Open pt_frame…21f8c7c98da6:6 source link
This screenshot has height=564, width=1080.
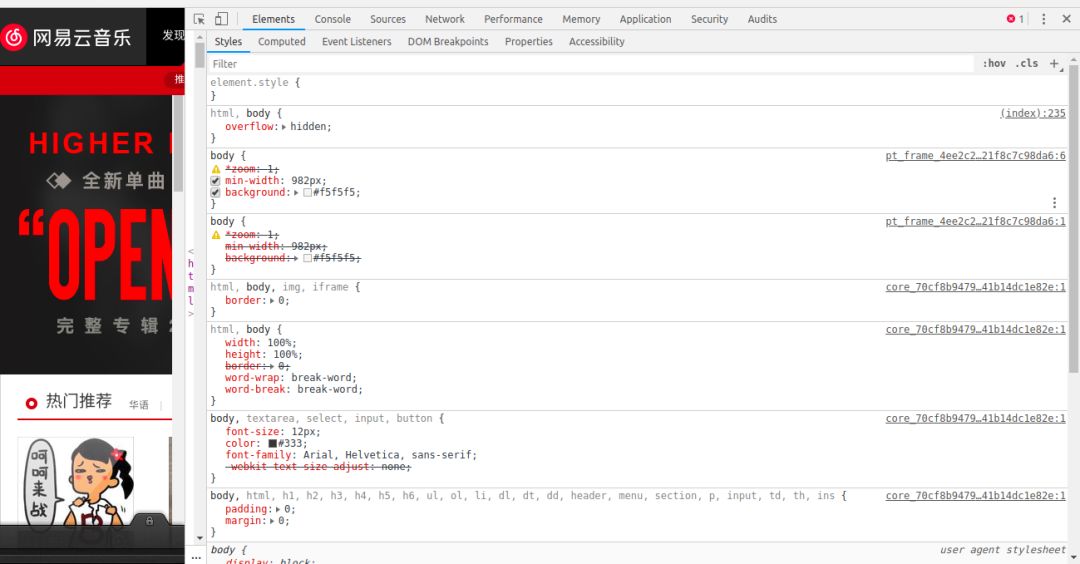(x=975, y=156)
